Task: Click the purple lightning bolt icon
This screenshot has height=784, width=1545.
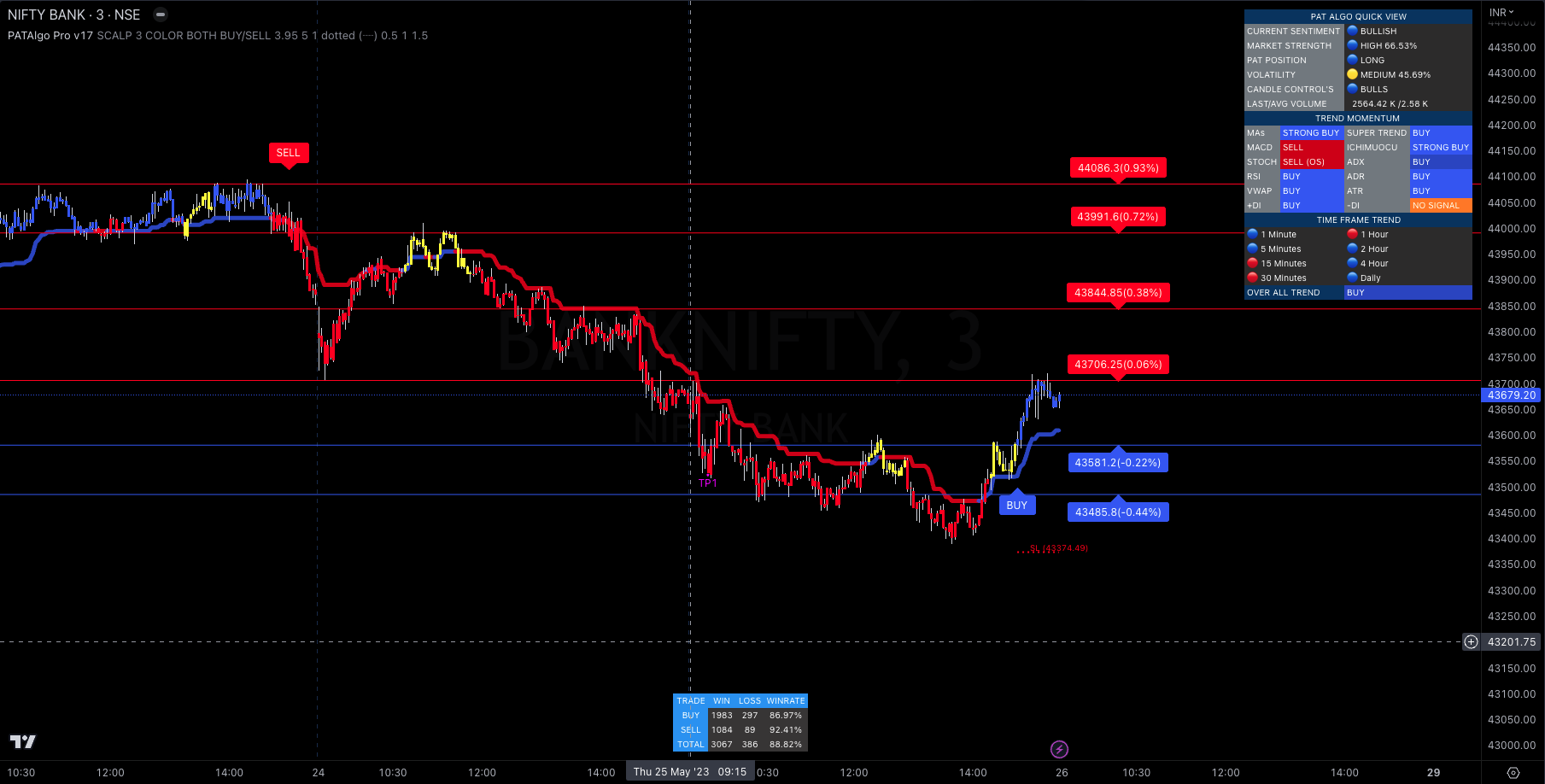Action: pyautogui.click(x=1059, y=749)
